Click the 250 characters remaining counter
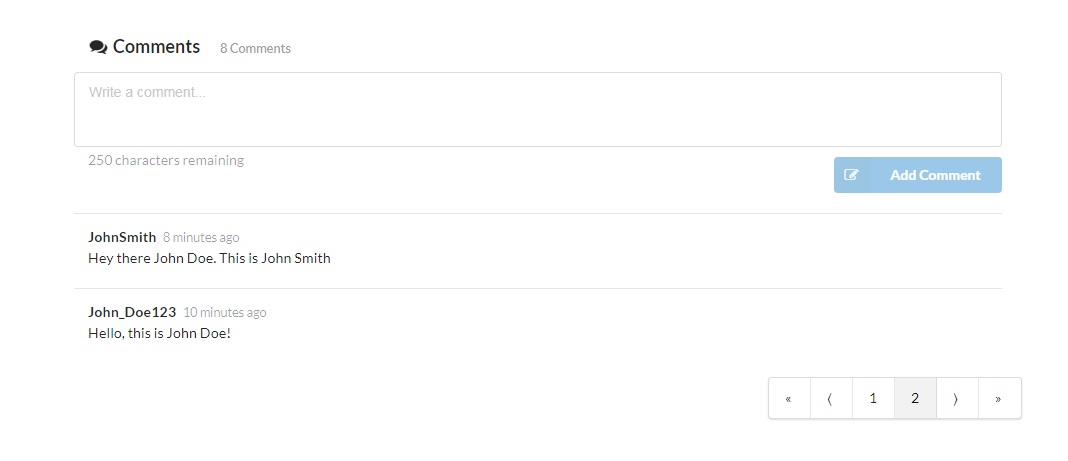Image resolution: width=1068 pixels, height=461 pixels. (166, 161)
